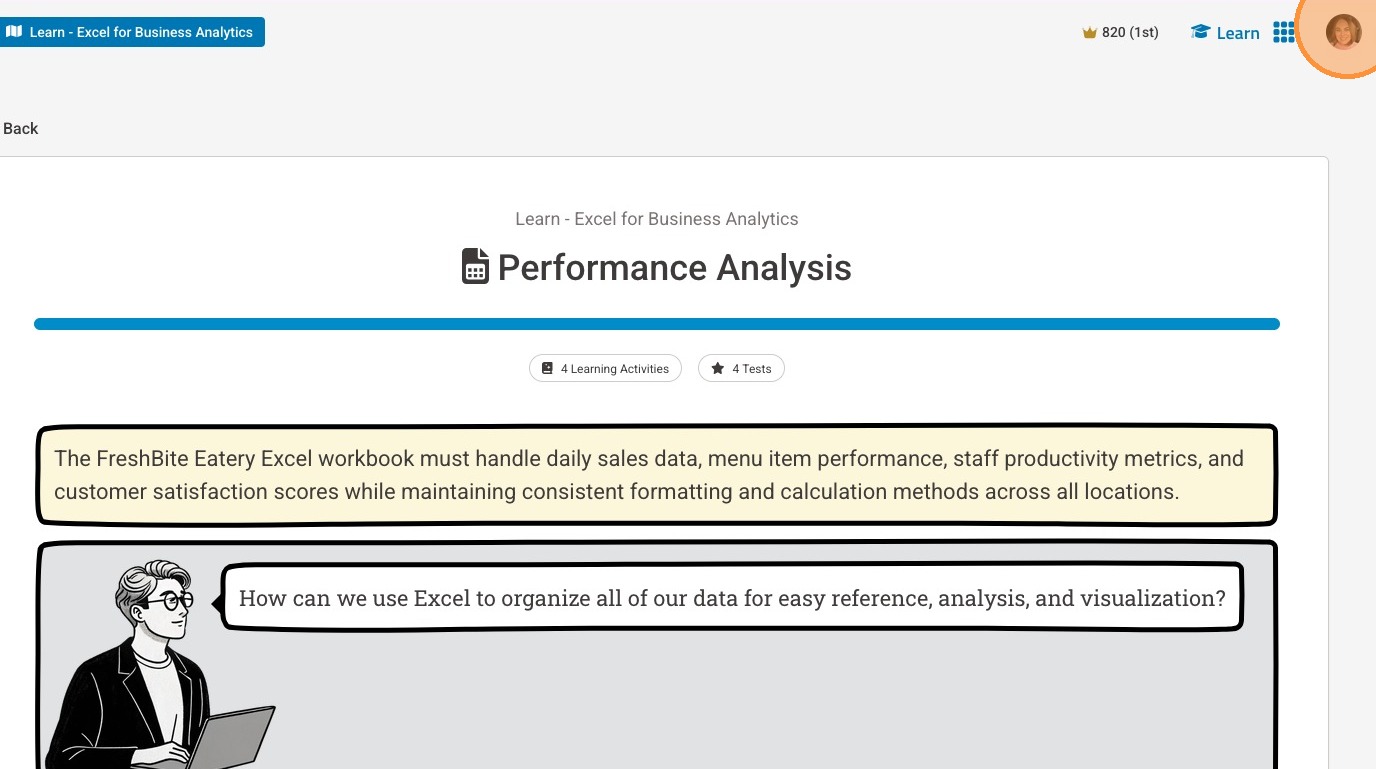This screenshot has height=769, width=1376.
Task: Go Back to the previous page
Action: [x=20, y=128]
